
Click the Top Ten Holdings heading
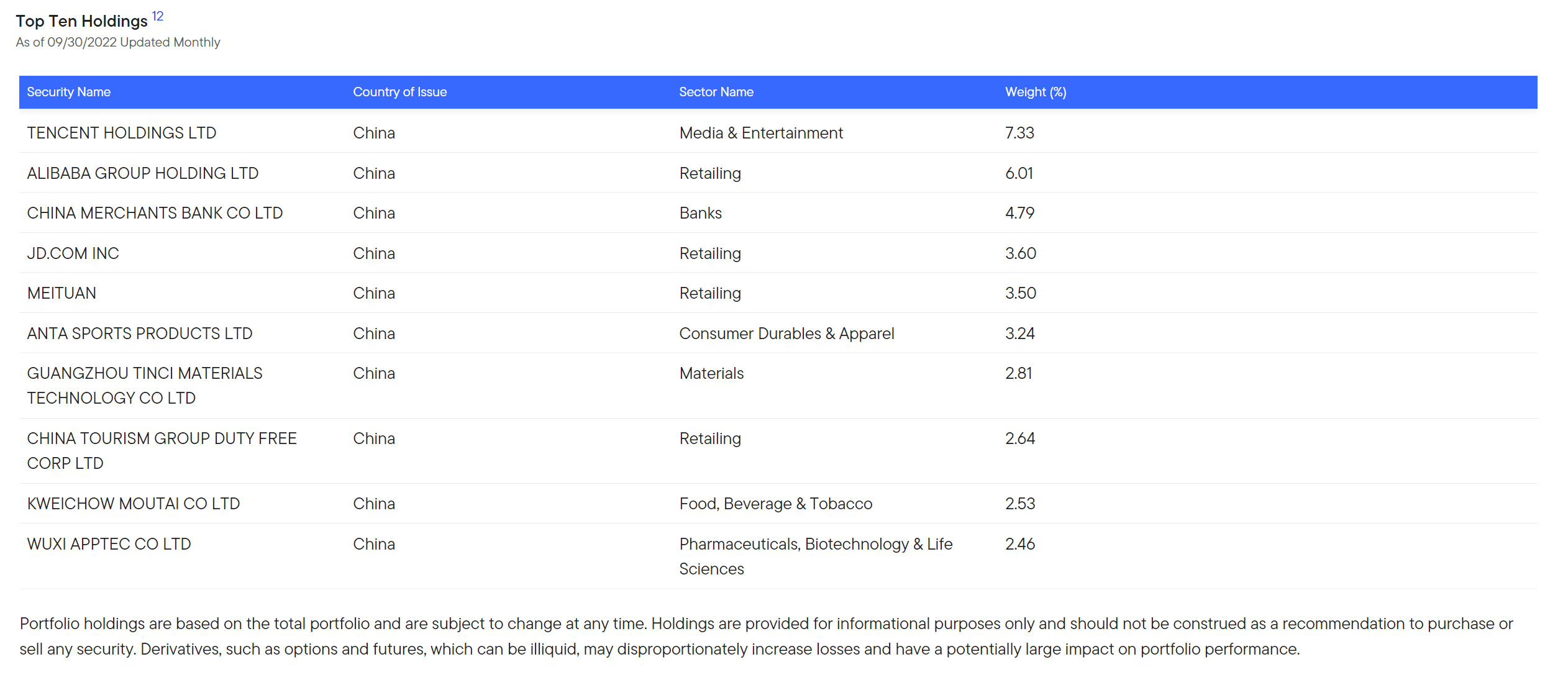click(x=81, y=21)
